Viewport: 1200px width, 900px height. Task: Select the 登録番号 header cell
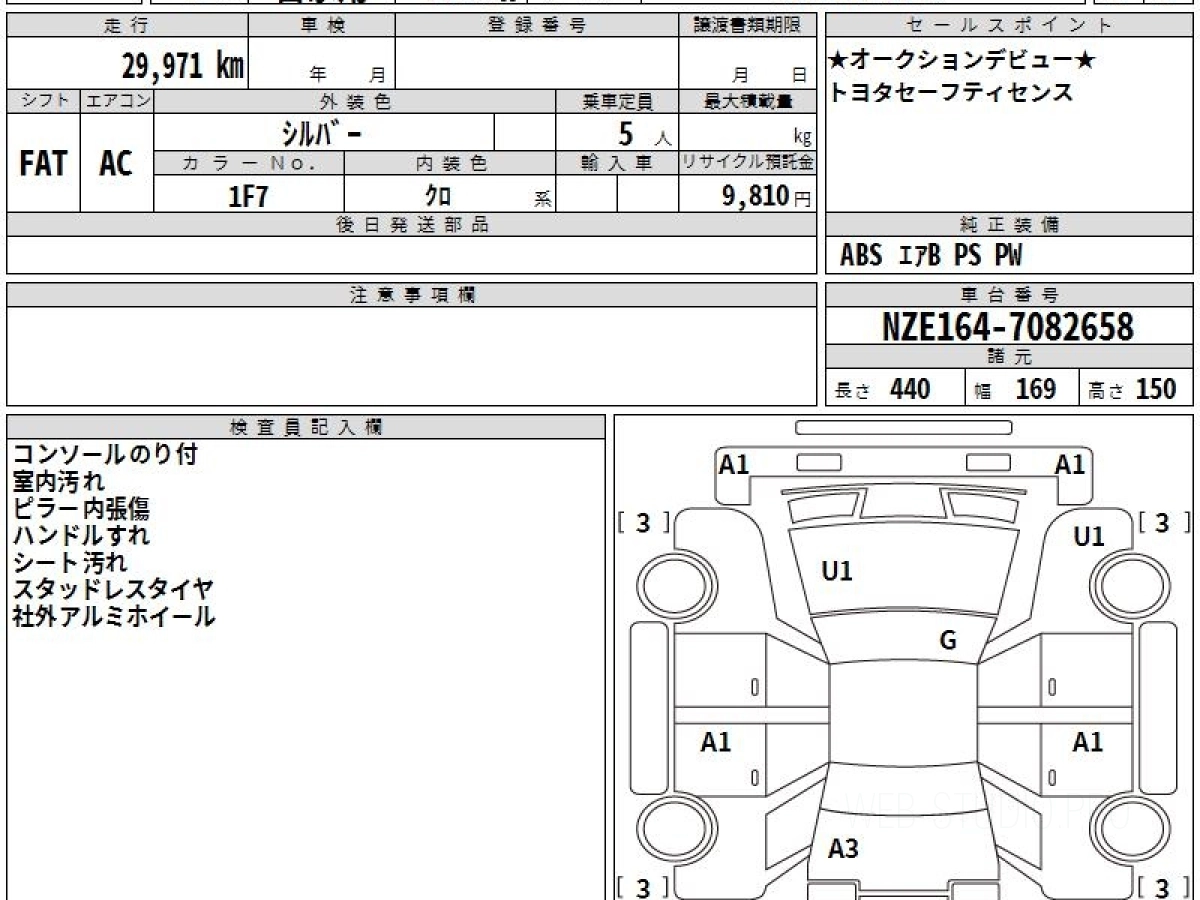click(537, 26)
